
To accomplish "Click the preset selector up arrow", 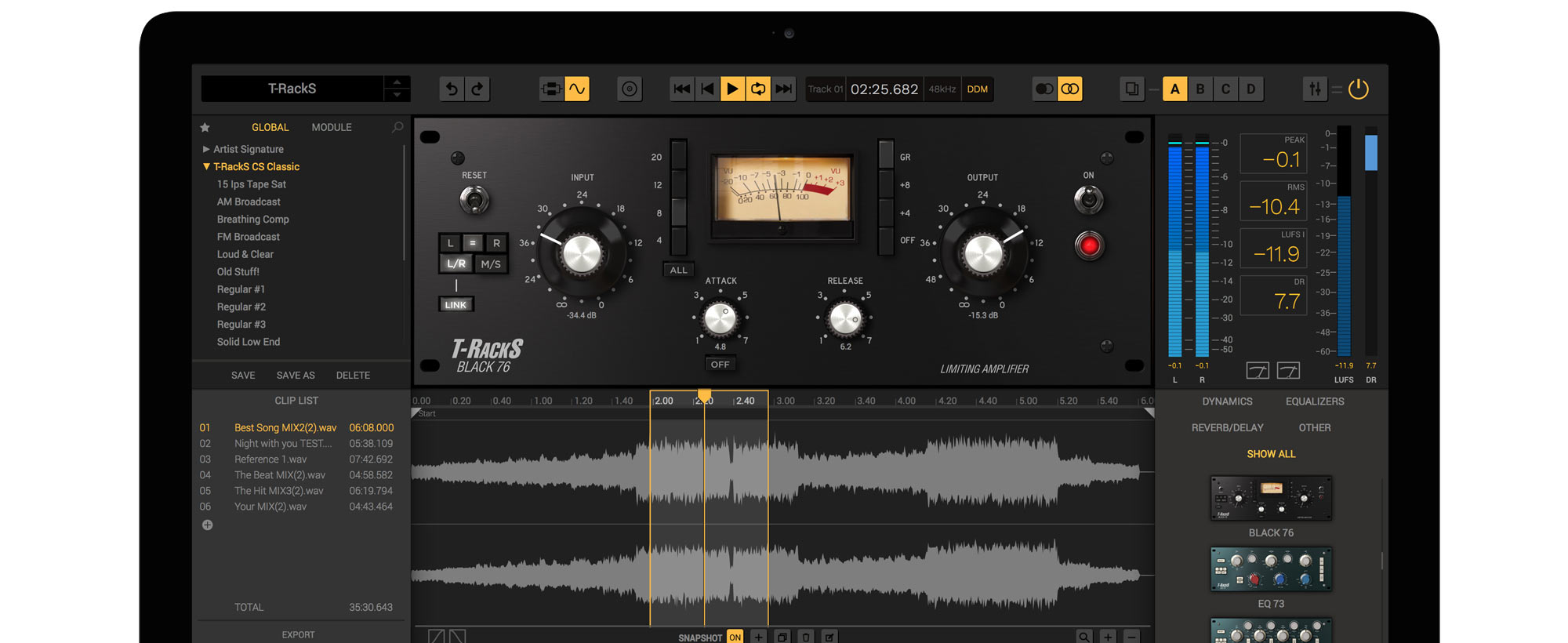I will coord(397,82).
